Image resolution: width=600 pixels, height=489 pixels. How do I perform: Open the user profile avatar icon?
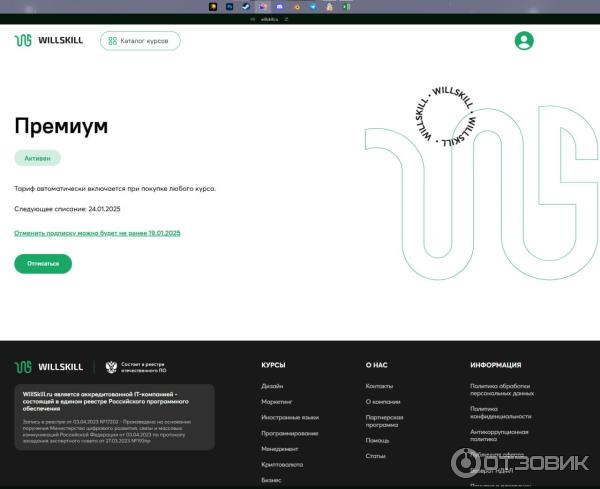point(524,41)
